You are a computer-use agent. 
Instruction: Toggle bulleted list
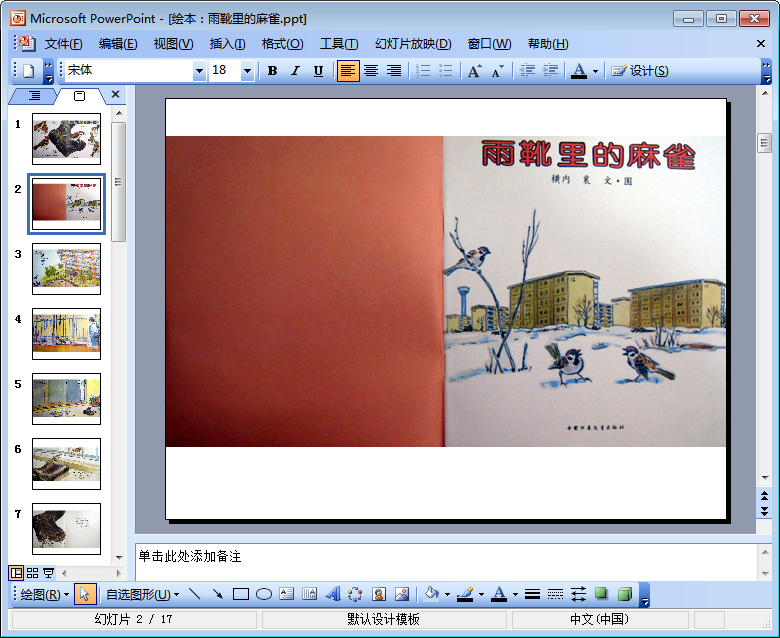446,71
